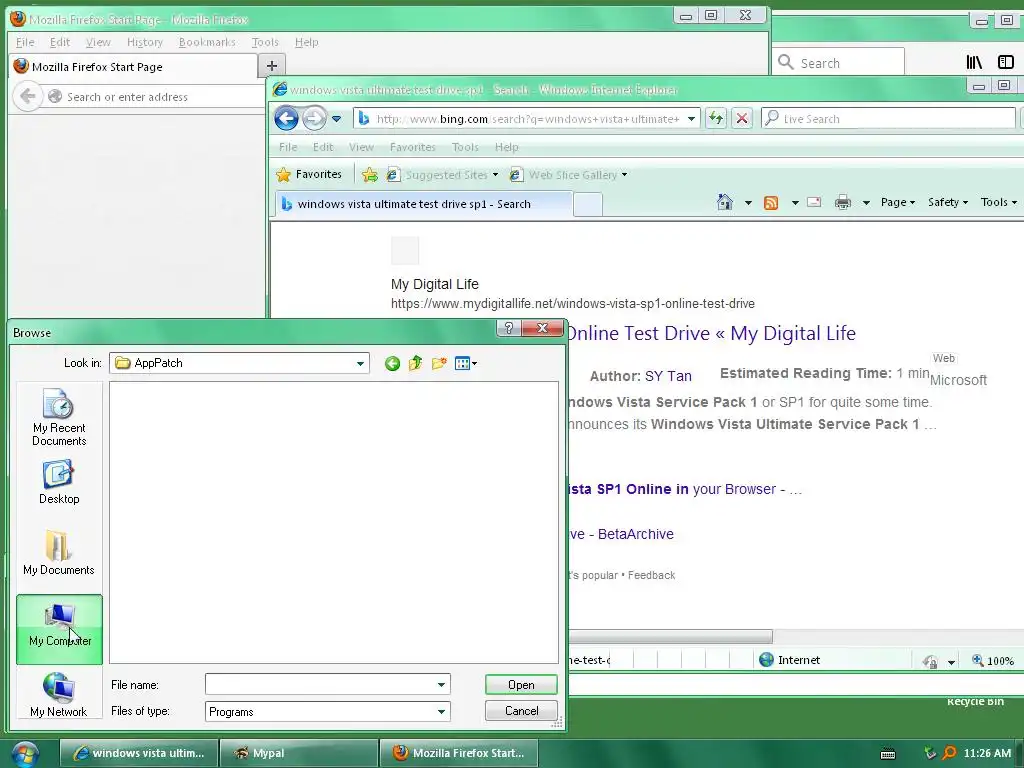Click the magnifier icon in system tray
1024x768 pixels.
click(x=950, y=753)
